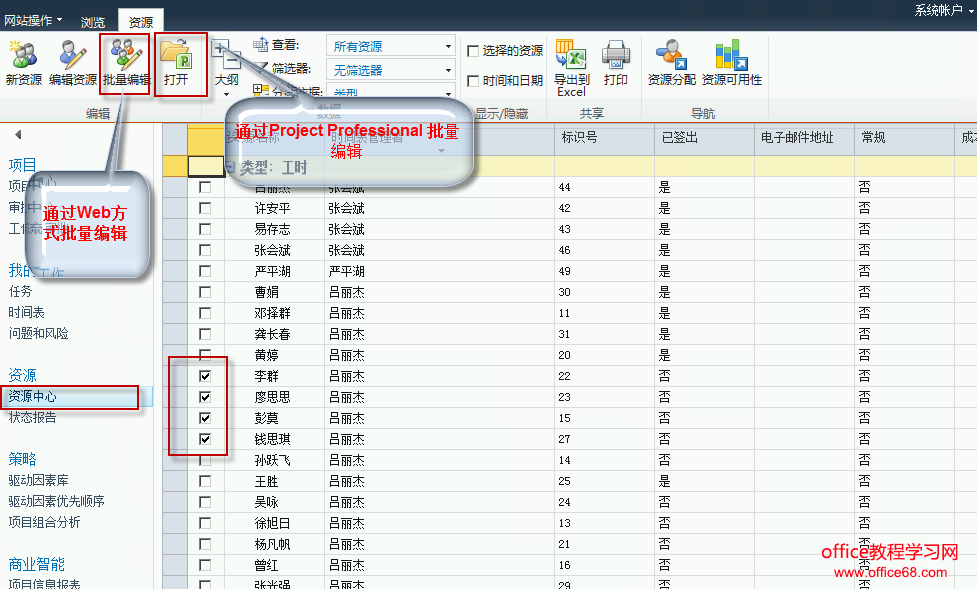This screenshot has height=589, width=977.
Task: Enable the 选择的资源 checkbox
Action: tap(473, 51)
